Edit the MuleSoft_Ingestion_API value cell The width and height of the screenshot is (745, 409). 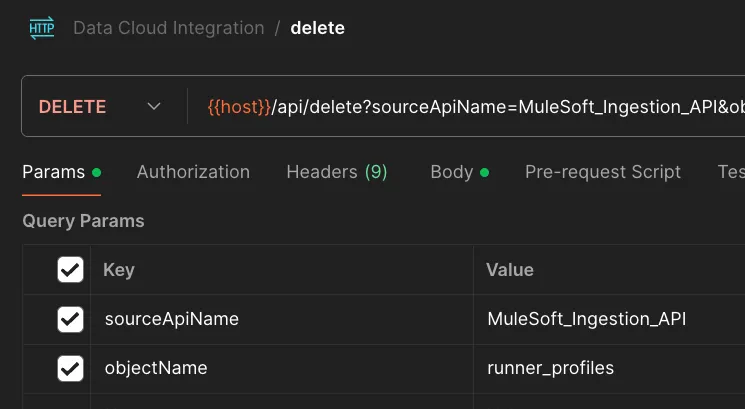(x=609, y=319)
